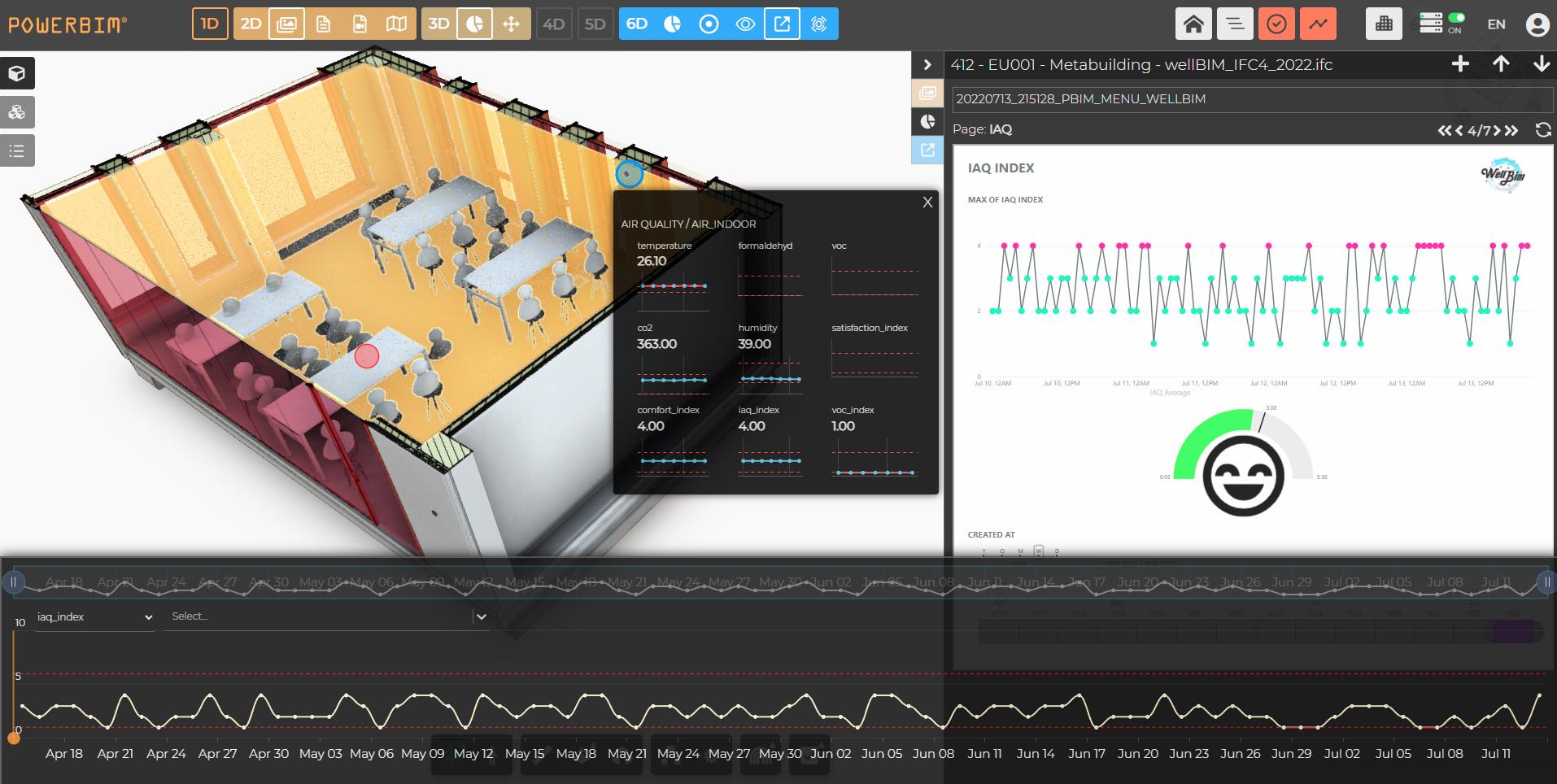1557x784 pixels.
Task: Click the 20220713_215128_PBIM_MENU_WELLBIM input field
Action: point(1253,98)
